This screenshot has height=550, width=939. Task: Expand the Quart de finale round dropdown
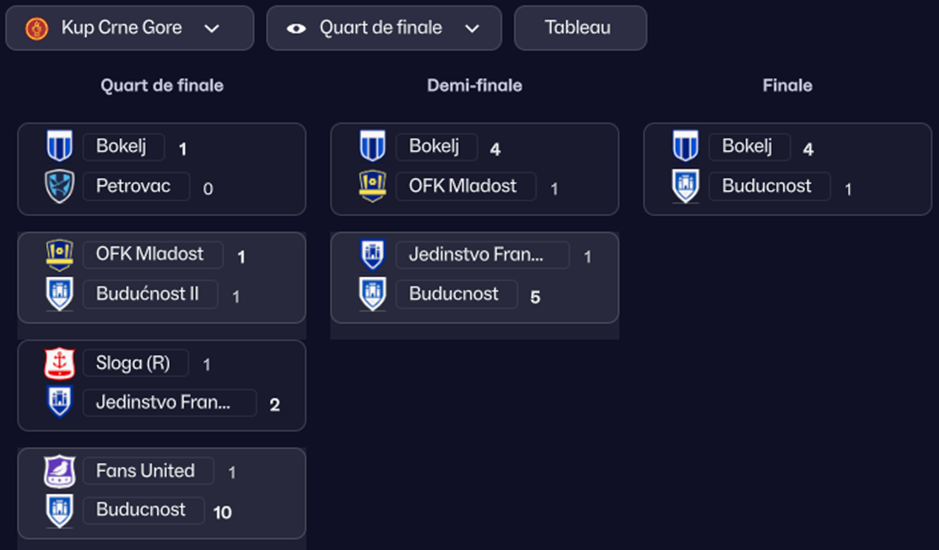384,28
